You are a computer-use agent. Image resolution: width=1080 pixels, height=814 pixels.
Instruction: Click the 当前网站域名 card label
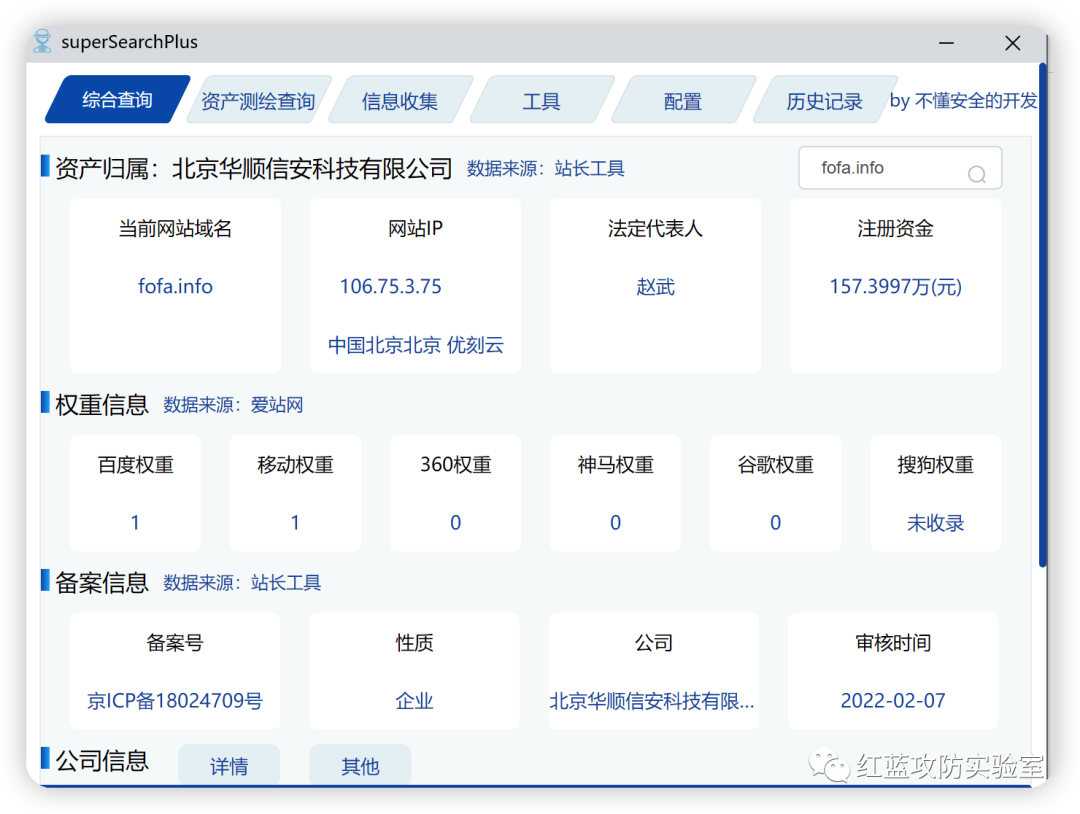tap(176, 229)
